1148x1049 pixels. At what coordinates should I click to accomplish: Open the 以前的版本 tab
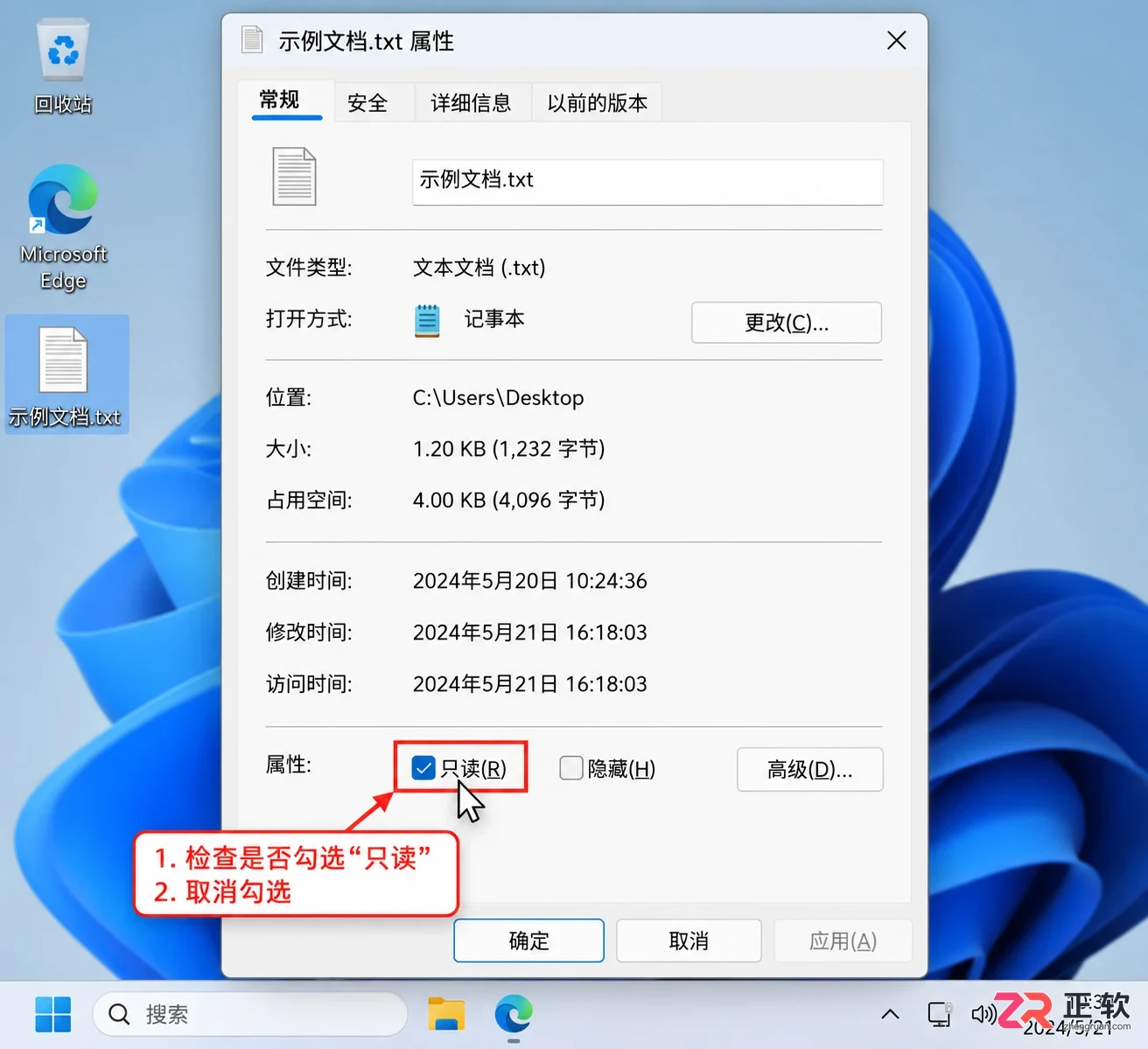tap(598, 103)
